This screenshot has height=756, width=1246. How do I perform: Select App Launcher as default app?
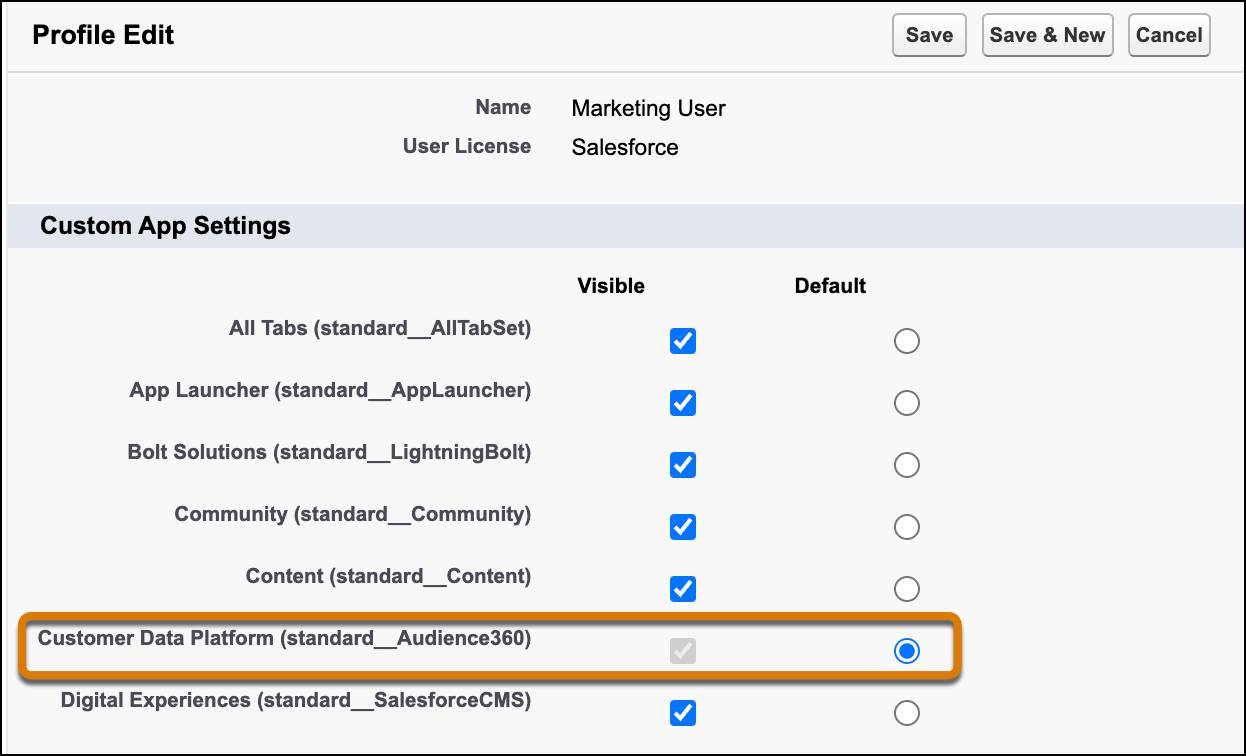click(x=907, y=403)
